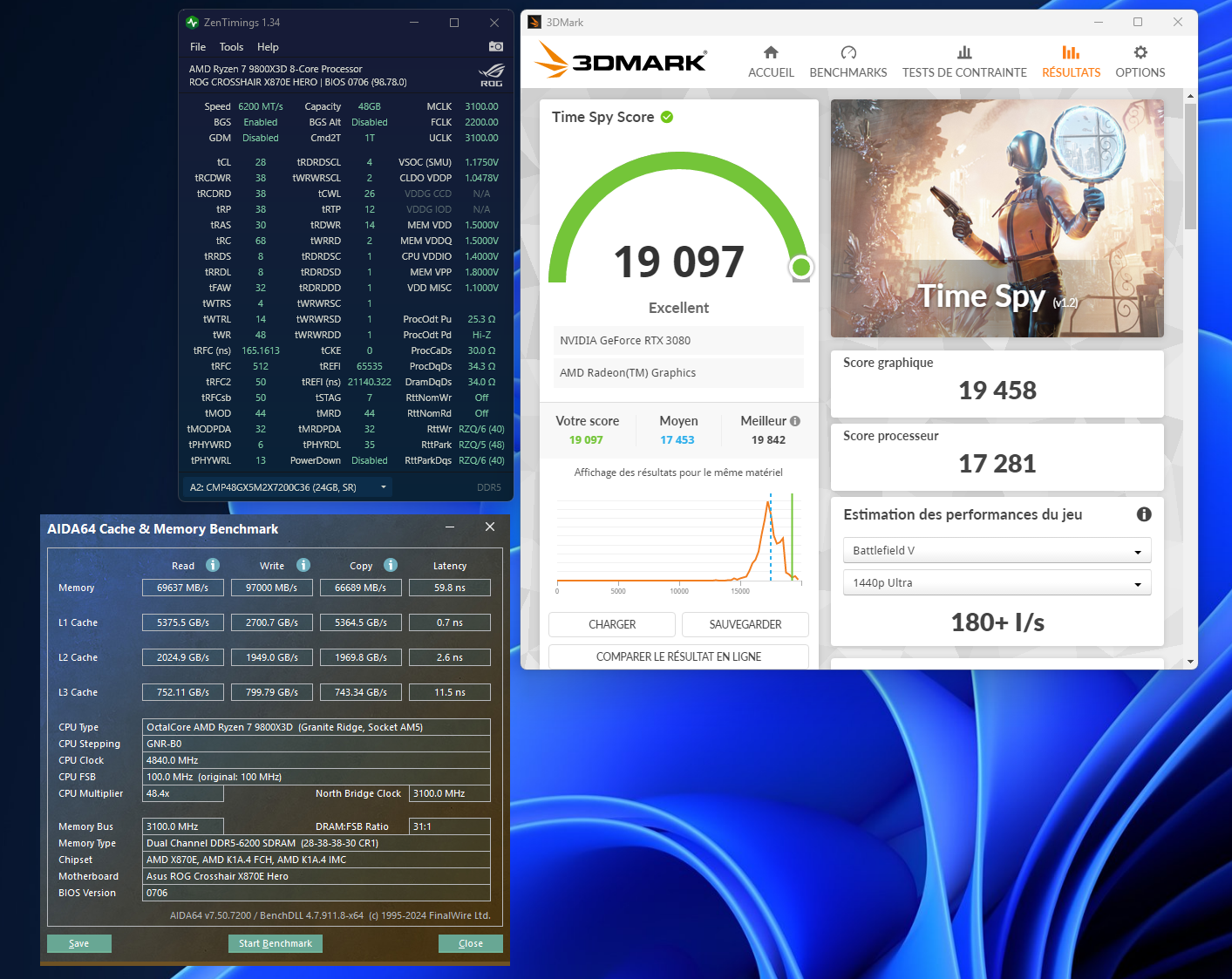Image resolution: width=1232 pixels, height=979 pixels.
Task: Click the green check badge beside Time Spy Score
Action: click(x=667, y=117)
